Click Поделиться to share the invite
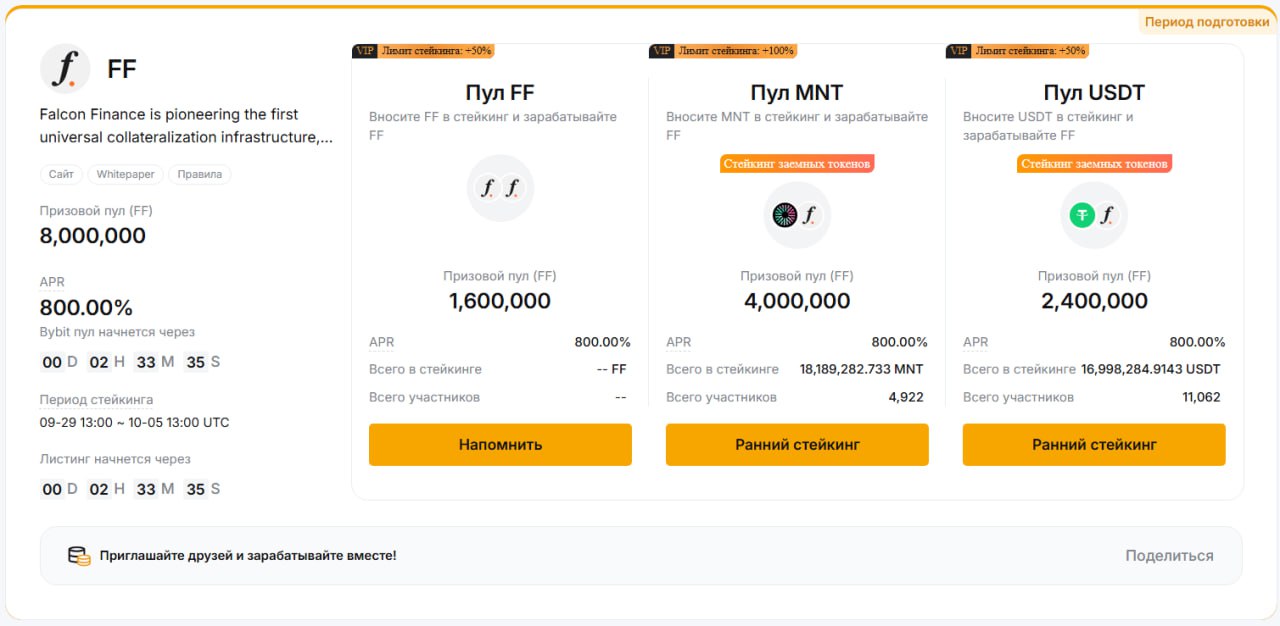This screenshot has width=1280, height=626. coord(1169,556)
